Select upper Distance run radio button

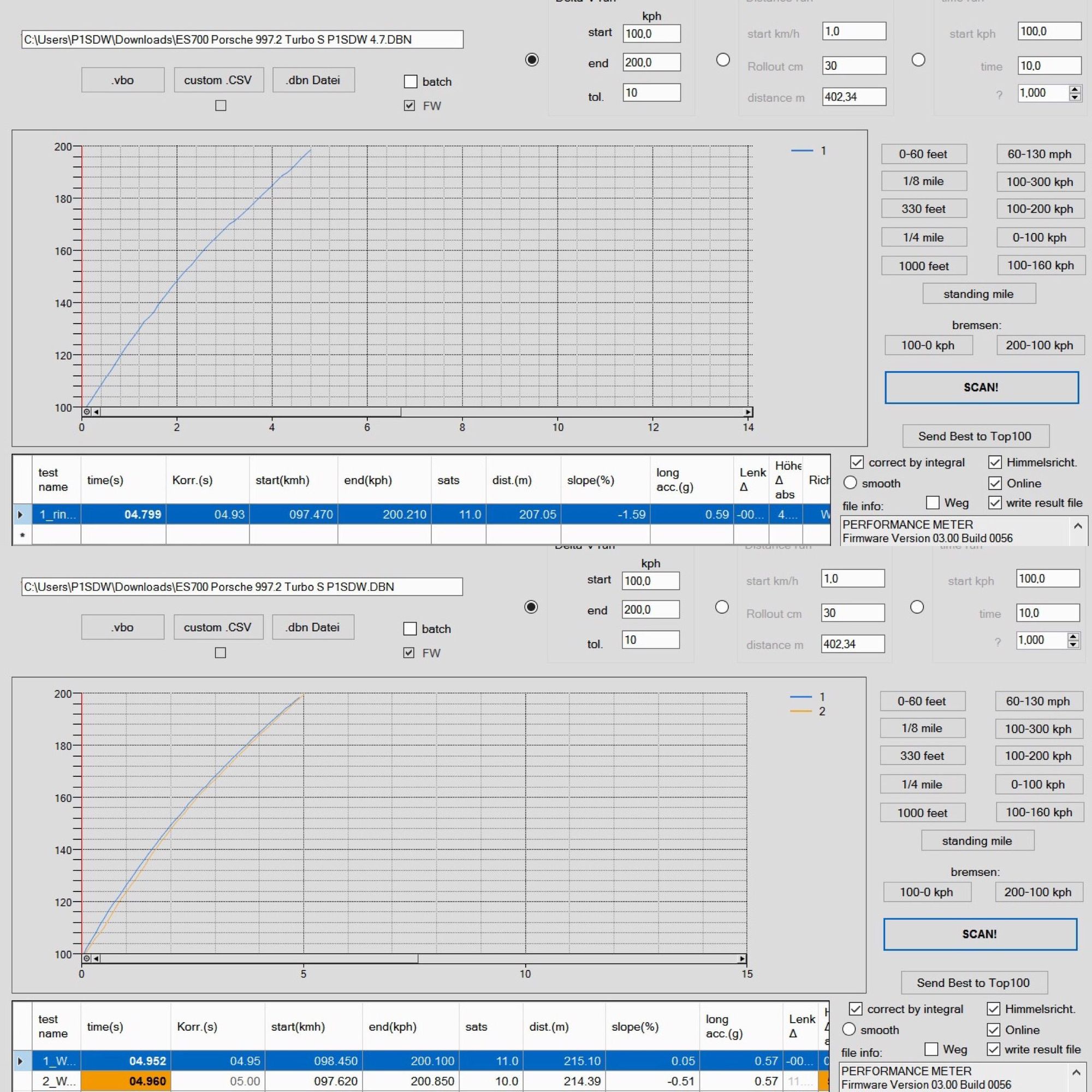723,60
